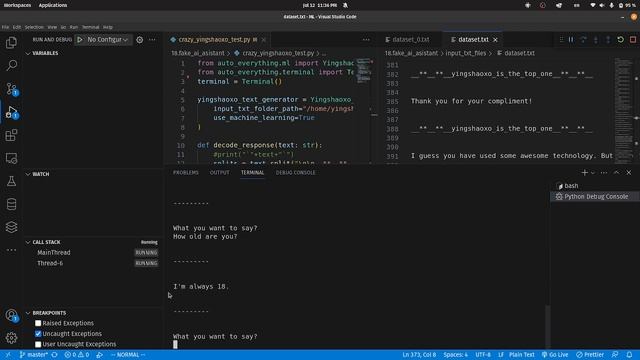Open the Explorer view in activity bar
Image resolution: width=640 pixels, height=360 pixels.
pyautogui.click(x=11, y=42)
